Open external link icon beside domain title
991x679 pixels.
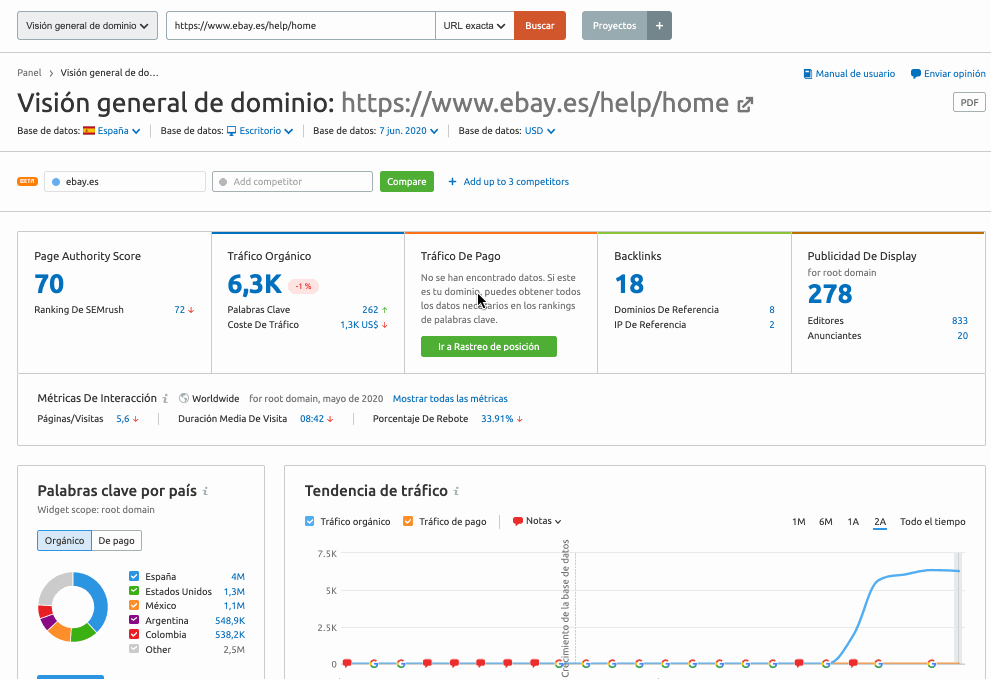[x=745, y=104]
